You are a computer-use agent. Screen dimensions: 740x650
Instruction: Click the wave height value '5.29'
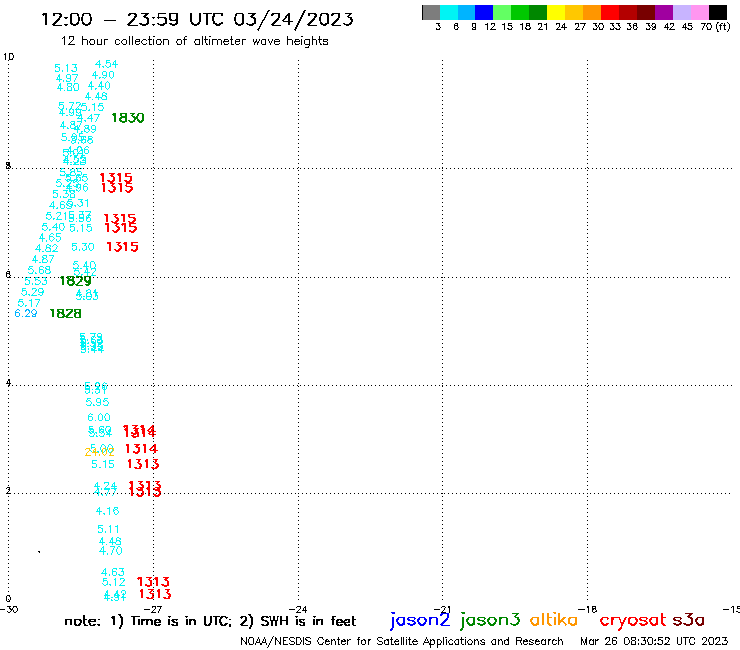(33, 292)
